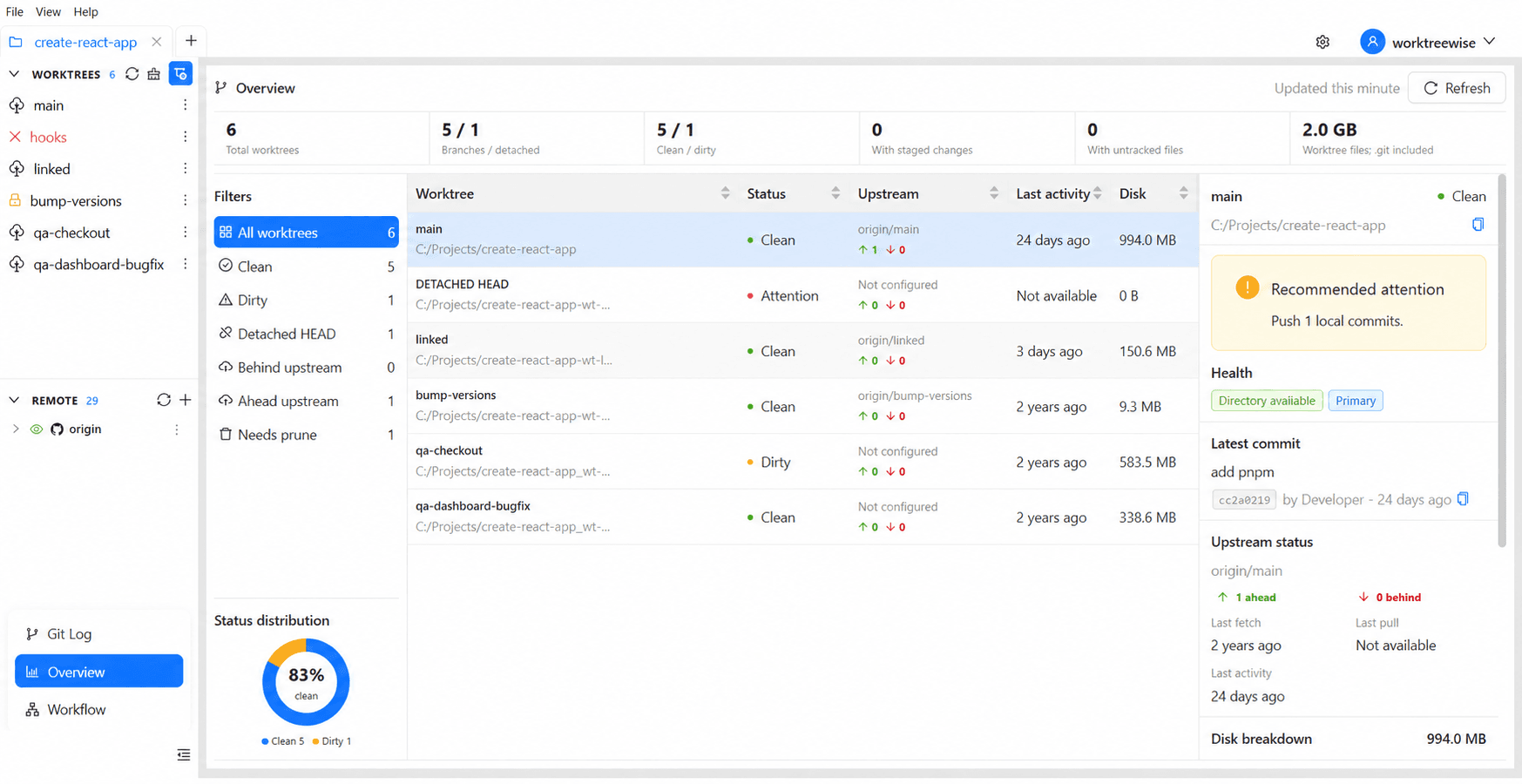Filter by Detached HEAD worktrees
1522x784 pixels.
pyautogui.click(x=306, y=334)
